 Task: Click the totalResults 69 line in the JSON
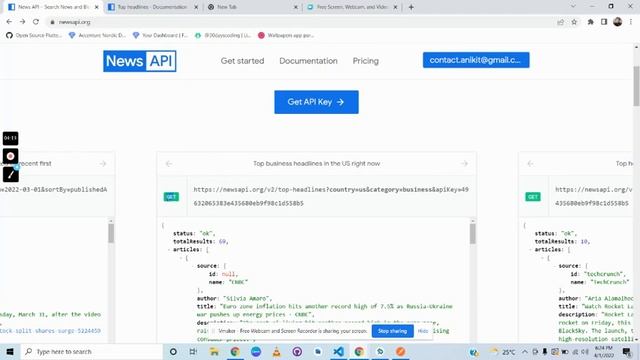[x=200, y=241]
